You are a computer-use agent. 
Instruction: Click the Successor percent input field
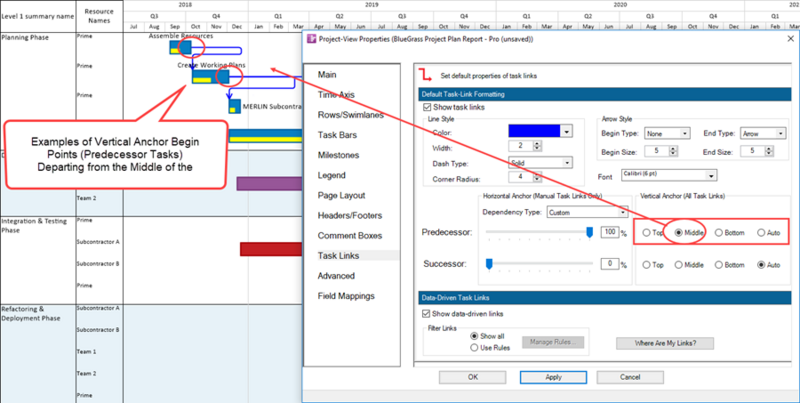(609, 264)
